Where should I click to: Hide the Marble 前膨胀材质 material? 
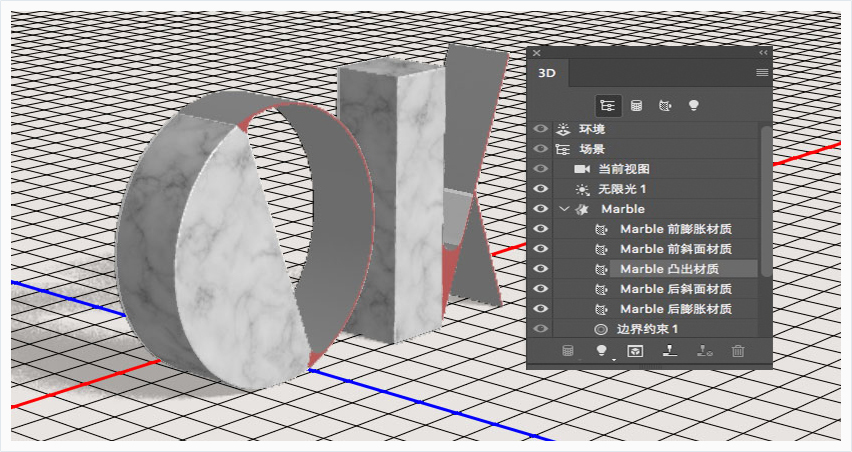tap(540, 229)
